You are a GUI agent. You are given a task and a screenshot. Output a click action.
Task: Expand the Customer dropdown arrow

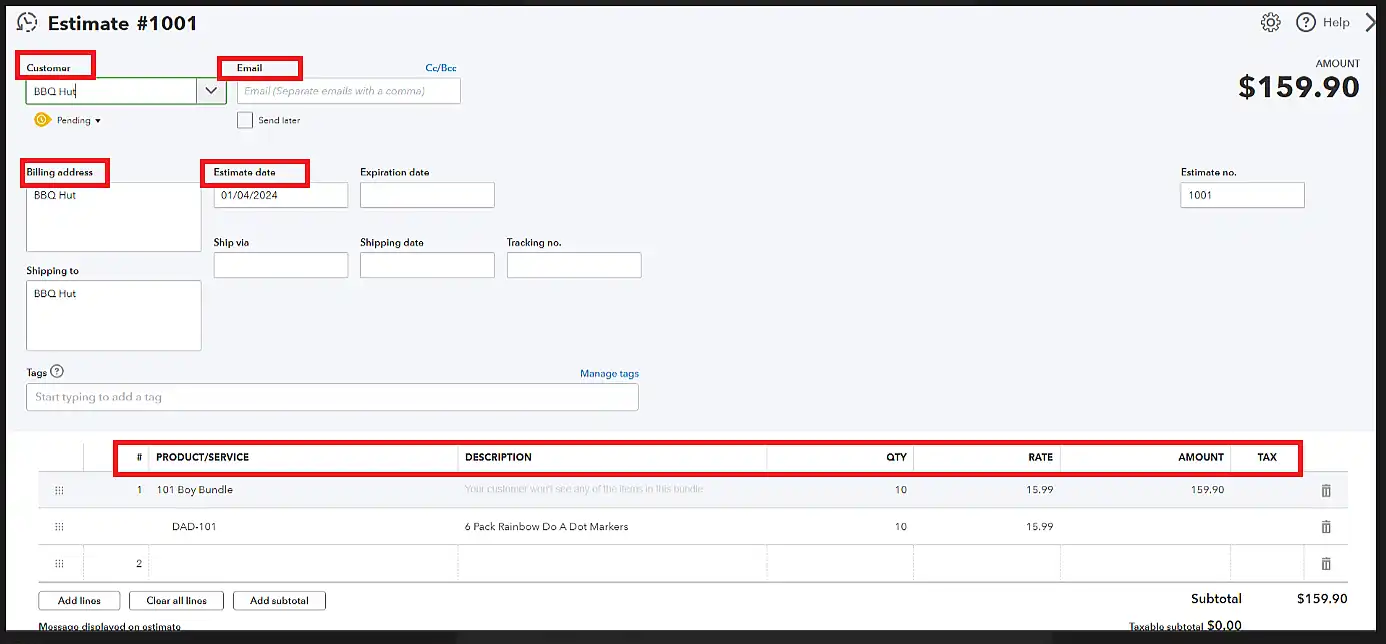[211, 91]
